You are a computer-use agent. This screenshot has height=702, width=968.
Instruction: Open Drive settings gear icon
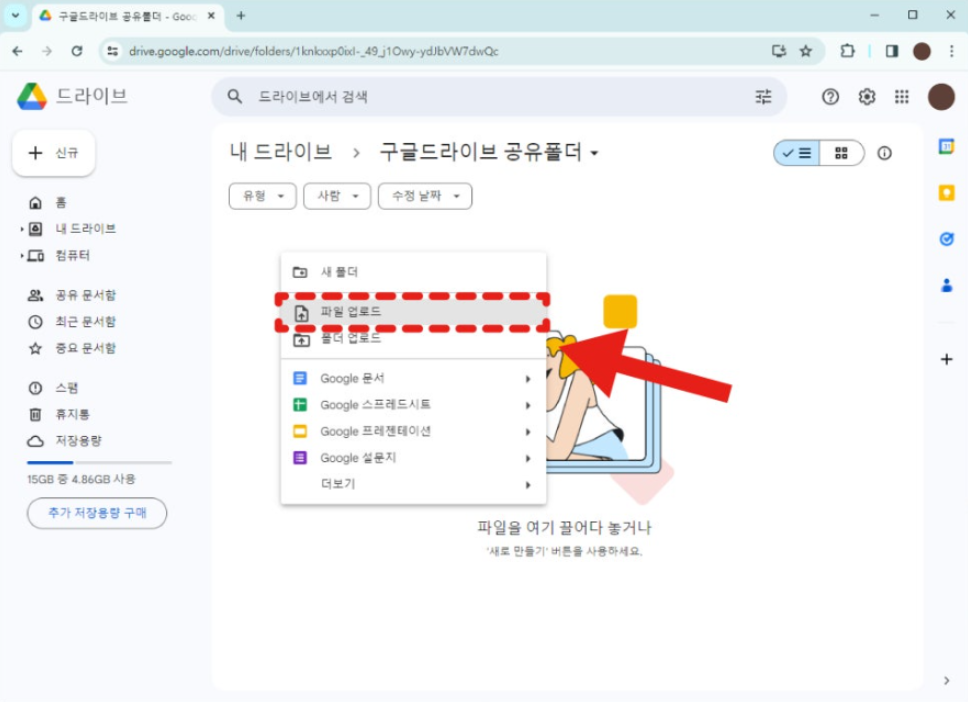pos(867,96)
